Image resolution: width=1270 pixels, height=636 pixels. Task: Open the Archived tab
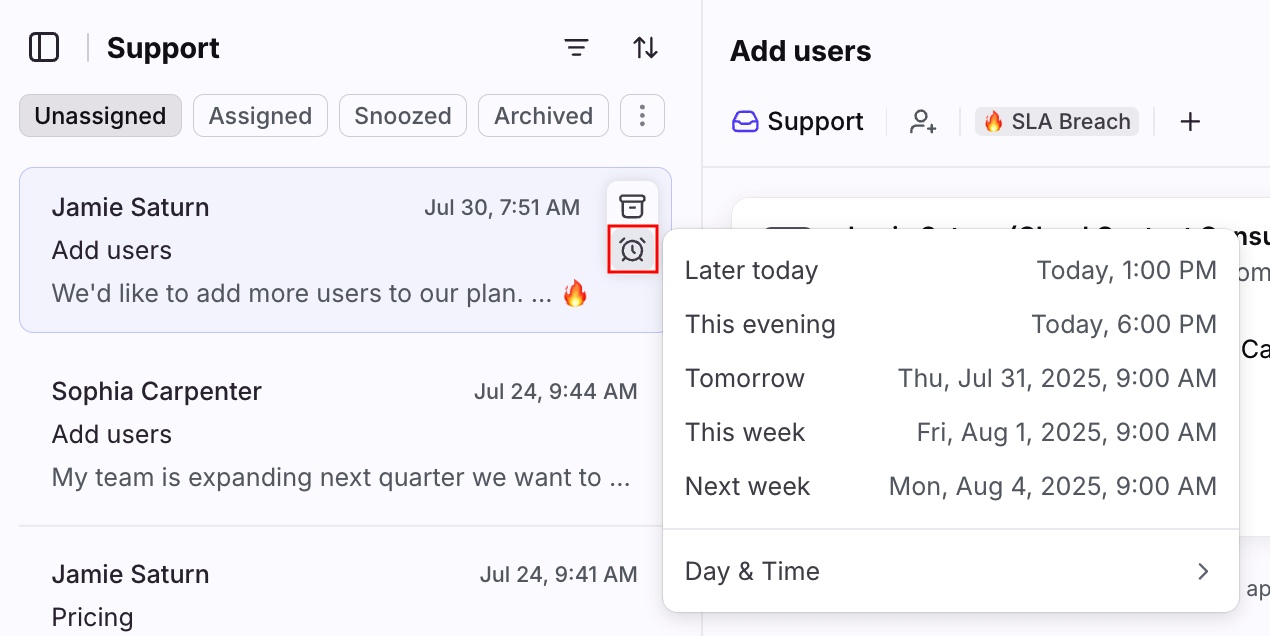(x=543, y=116)
